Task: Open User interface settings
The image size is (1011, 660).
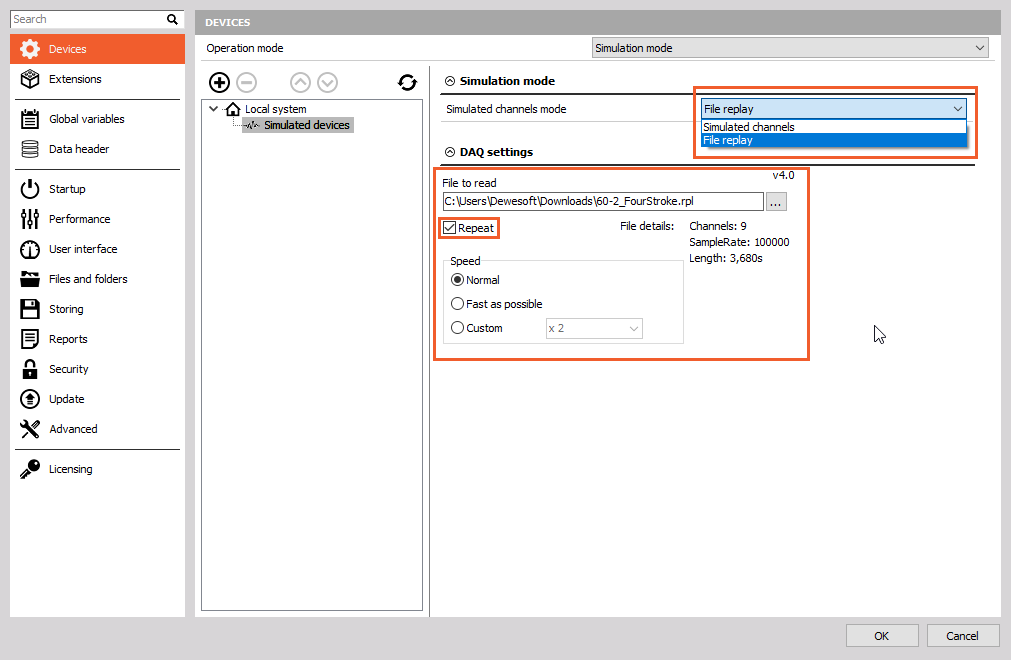Action: tap(97, 249)
